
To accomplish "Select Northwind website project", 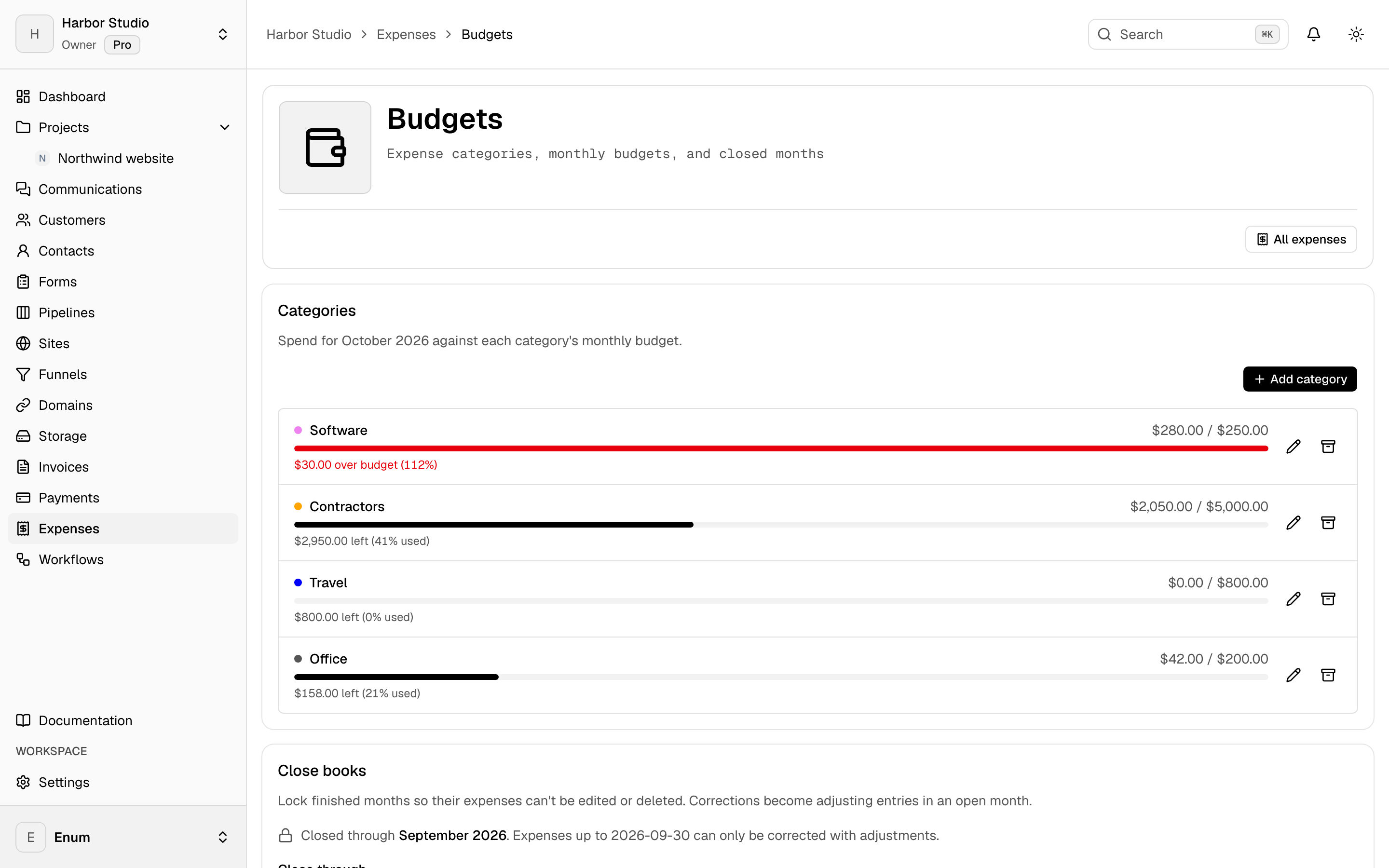I will tap(132, 159).
